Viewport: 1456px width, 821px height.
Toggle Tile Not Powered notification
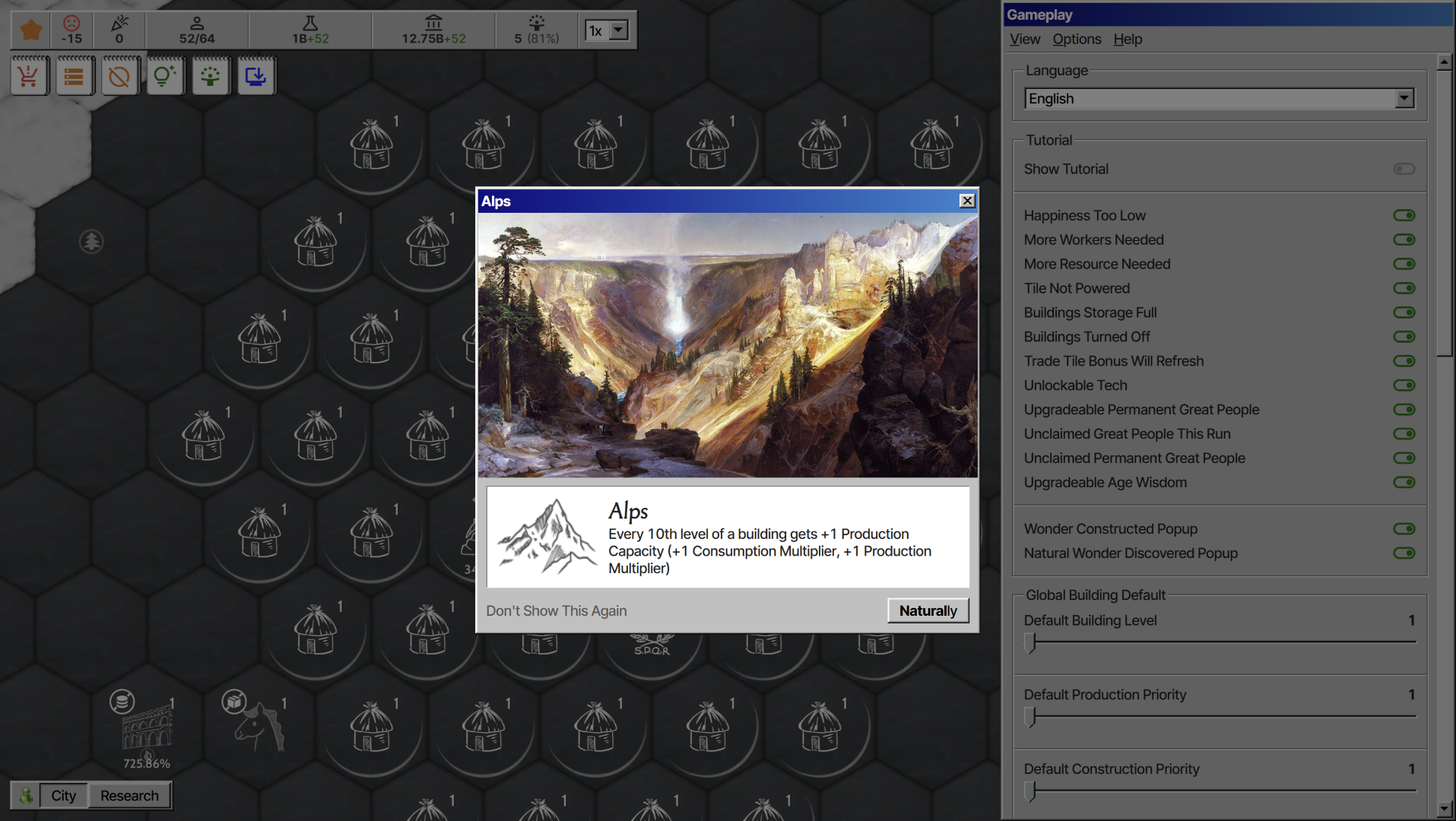point(1404,288)
